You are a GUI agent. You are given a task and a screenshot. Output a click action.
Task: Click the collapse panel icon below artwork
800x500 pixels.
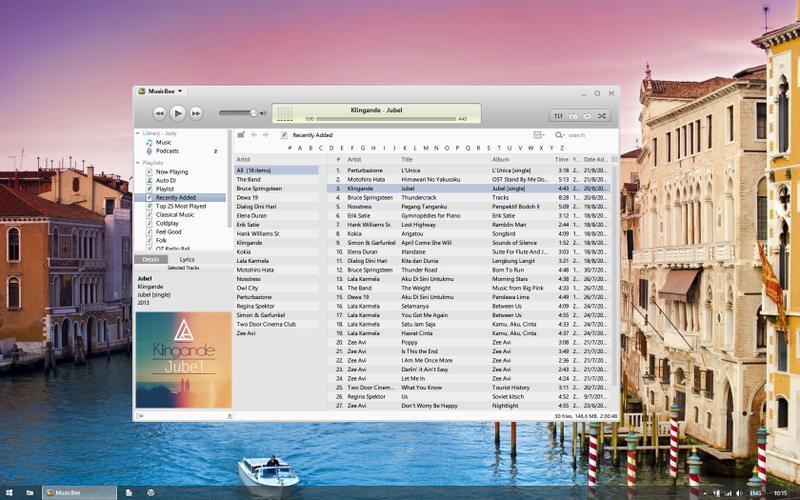tap(139, 416)
